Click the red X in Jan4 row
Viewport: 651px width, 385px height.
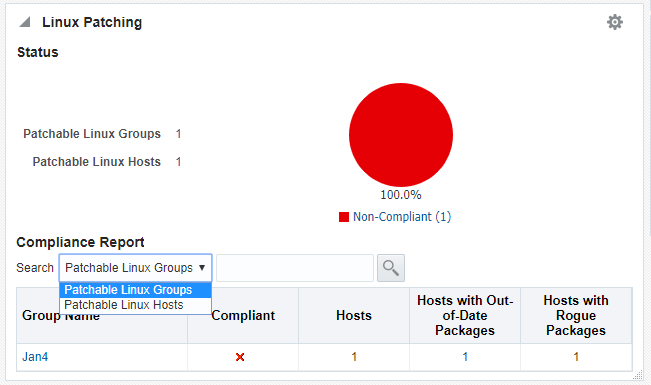tap(240, 357)
